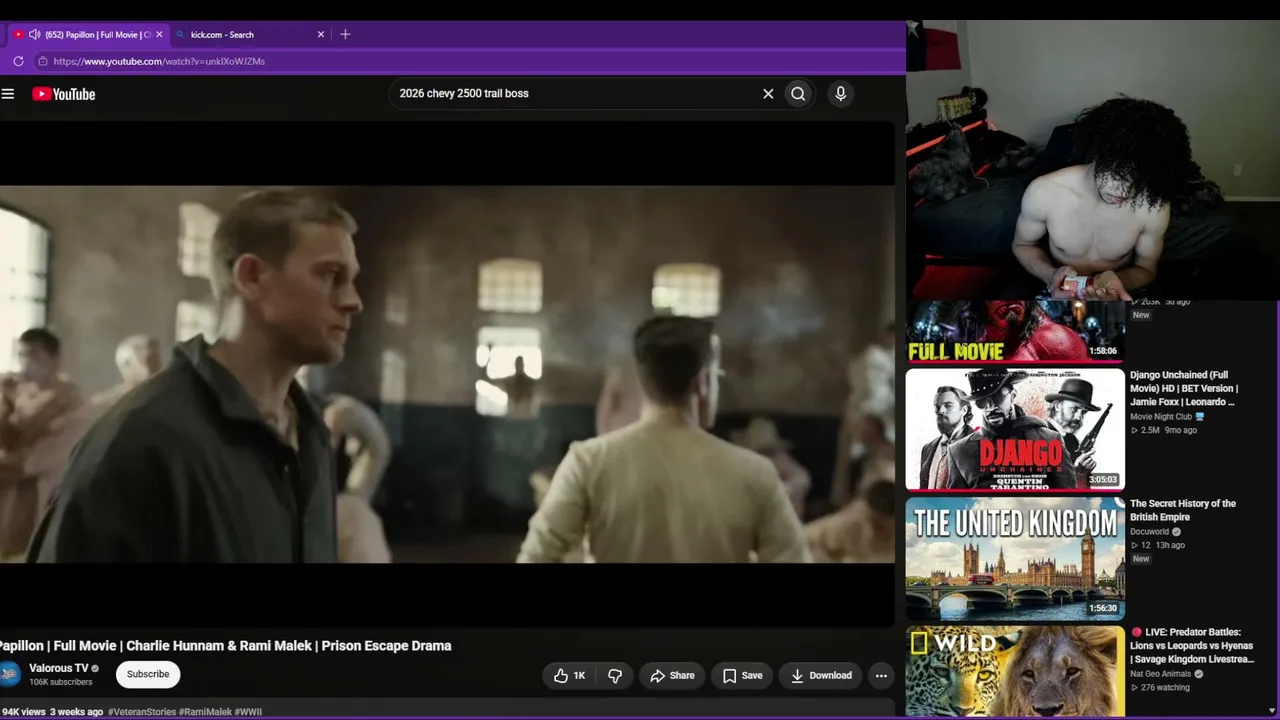Mute the Papillon tab via its speaker icon

tap(34, 34)
